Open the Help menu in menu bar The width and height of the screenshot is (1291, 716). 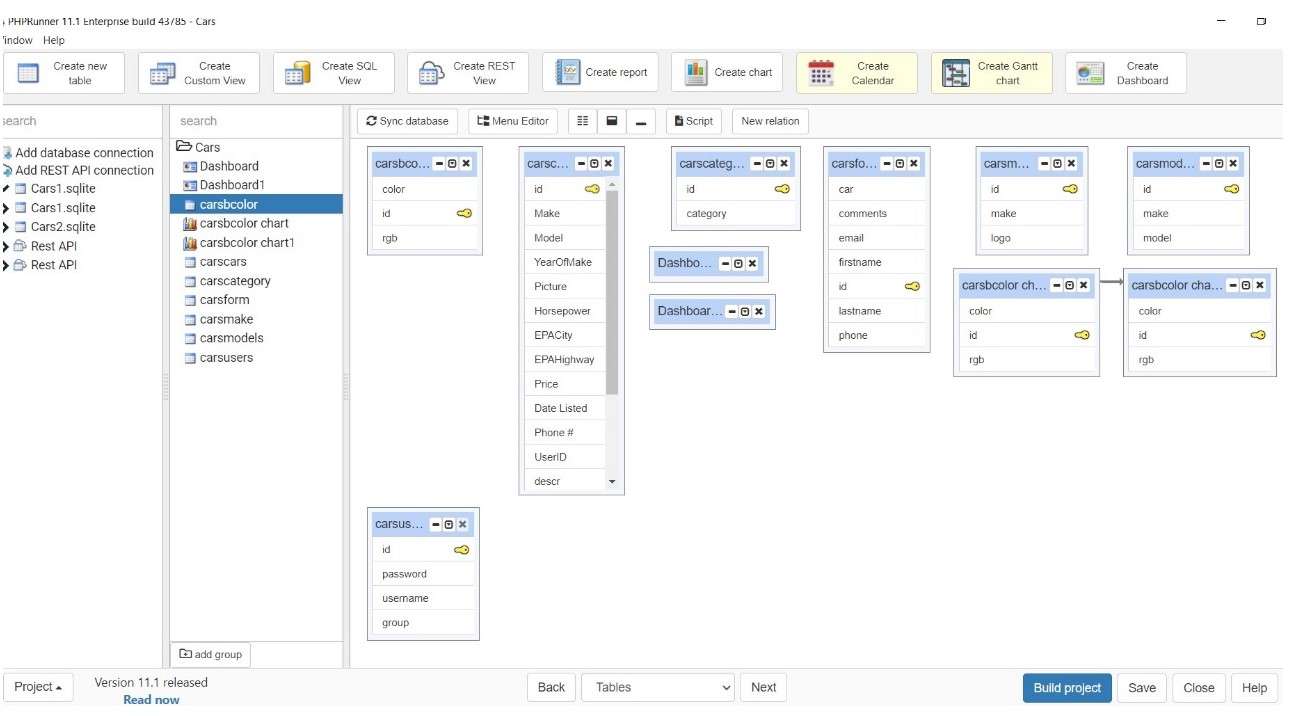coord(54,40)
